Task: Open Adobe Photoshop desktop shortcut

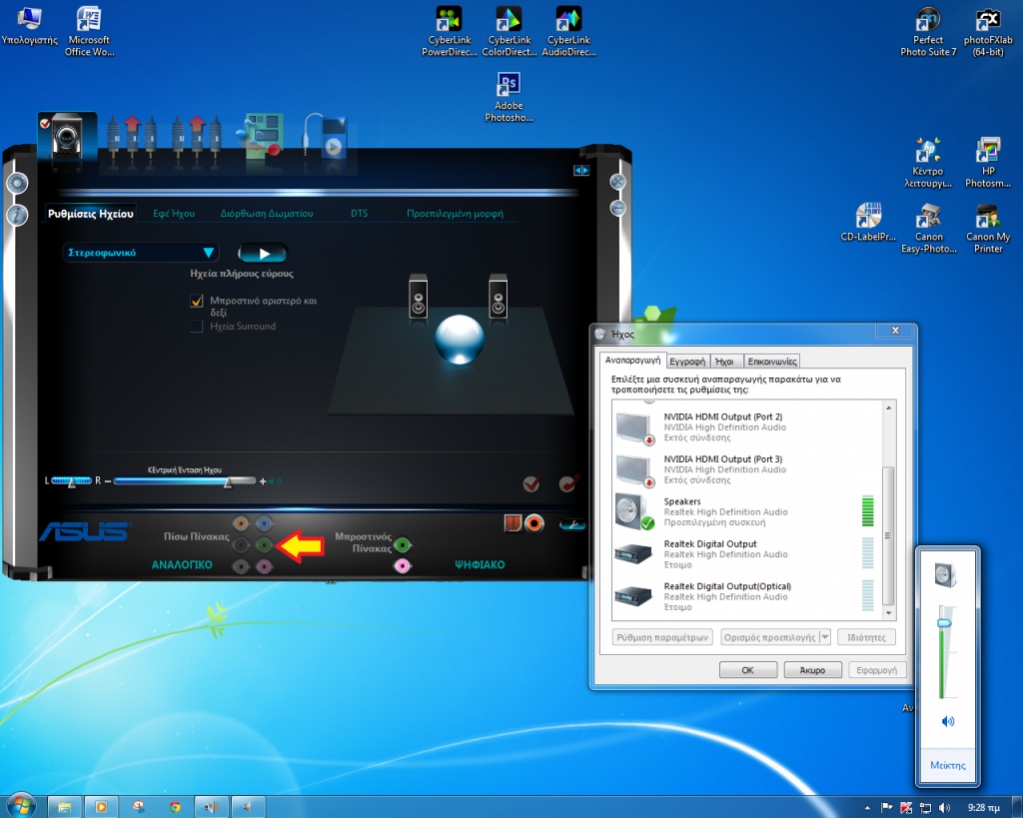Action: [x=509, y=97]
